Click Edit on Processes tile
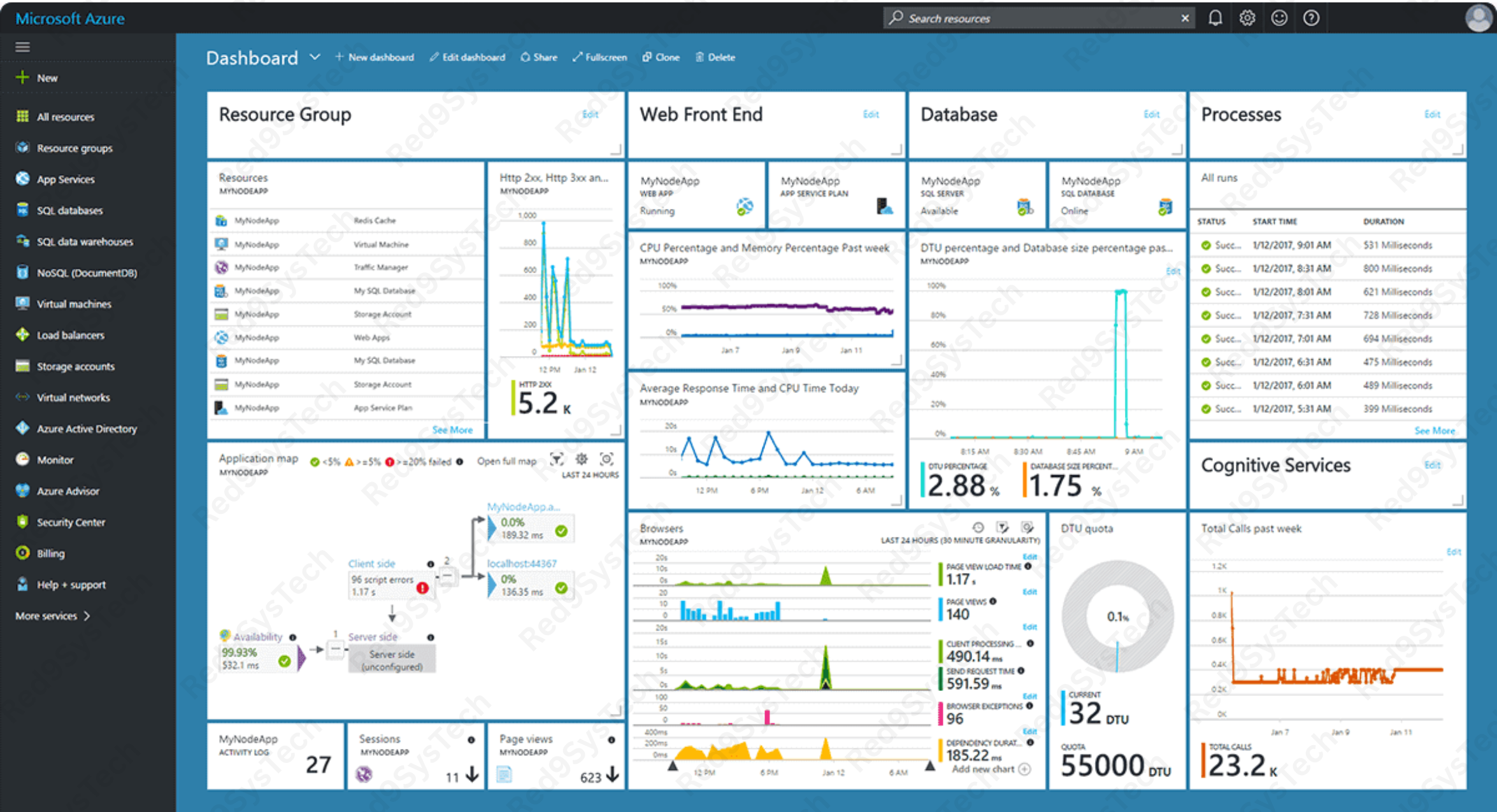Screen dimensions: 1497x812 point(1432,114)
